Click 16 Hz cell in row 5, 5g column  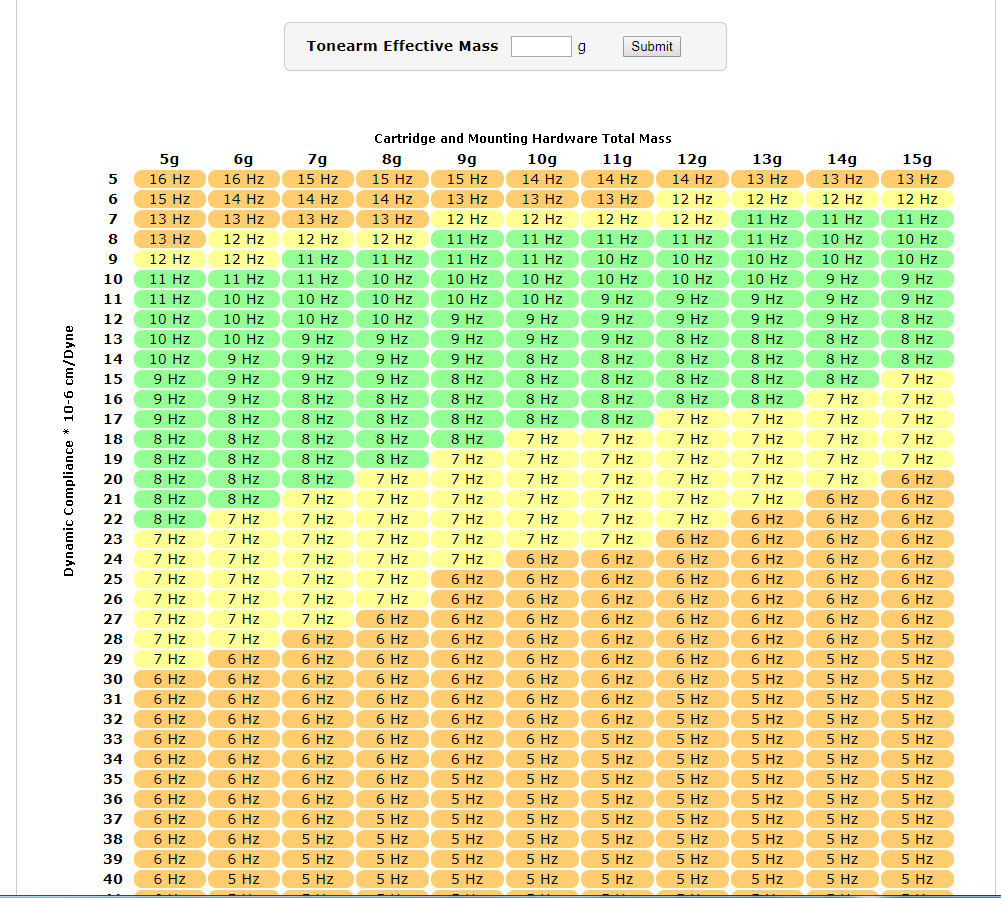(x=169, y=179)
